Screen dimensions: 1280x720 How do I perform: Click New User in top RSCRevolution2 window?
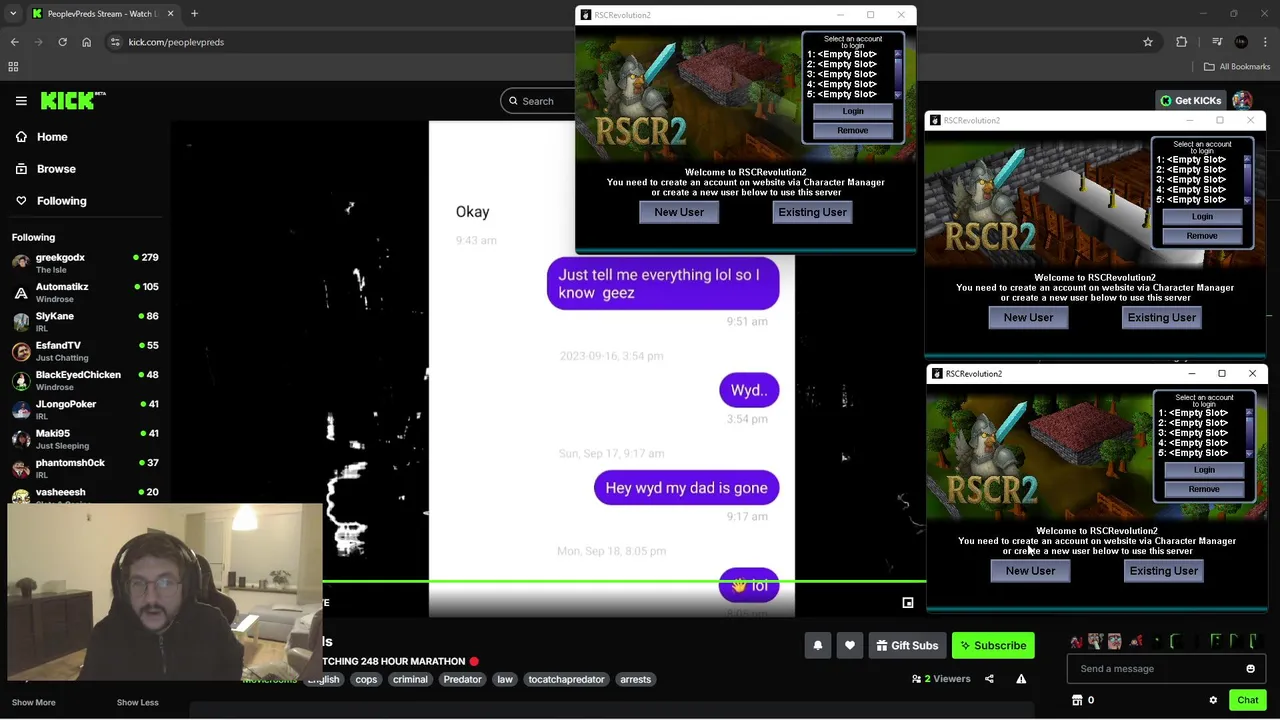[679, 212]
